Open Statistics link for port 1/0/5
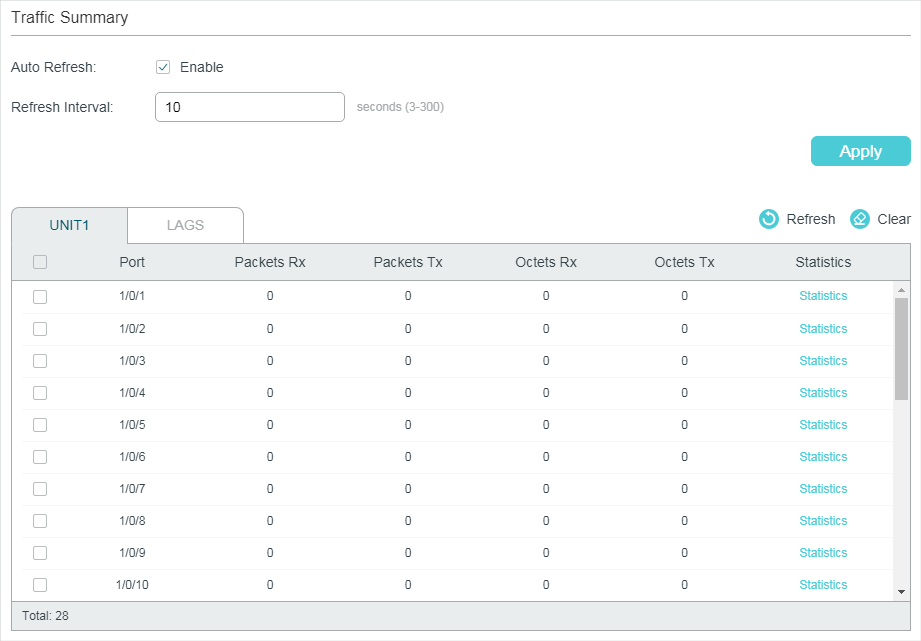Screen dimensions: 921x641 click(823, 425)
